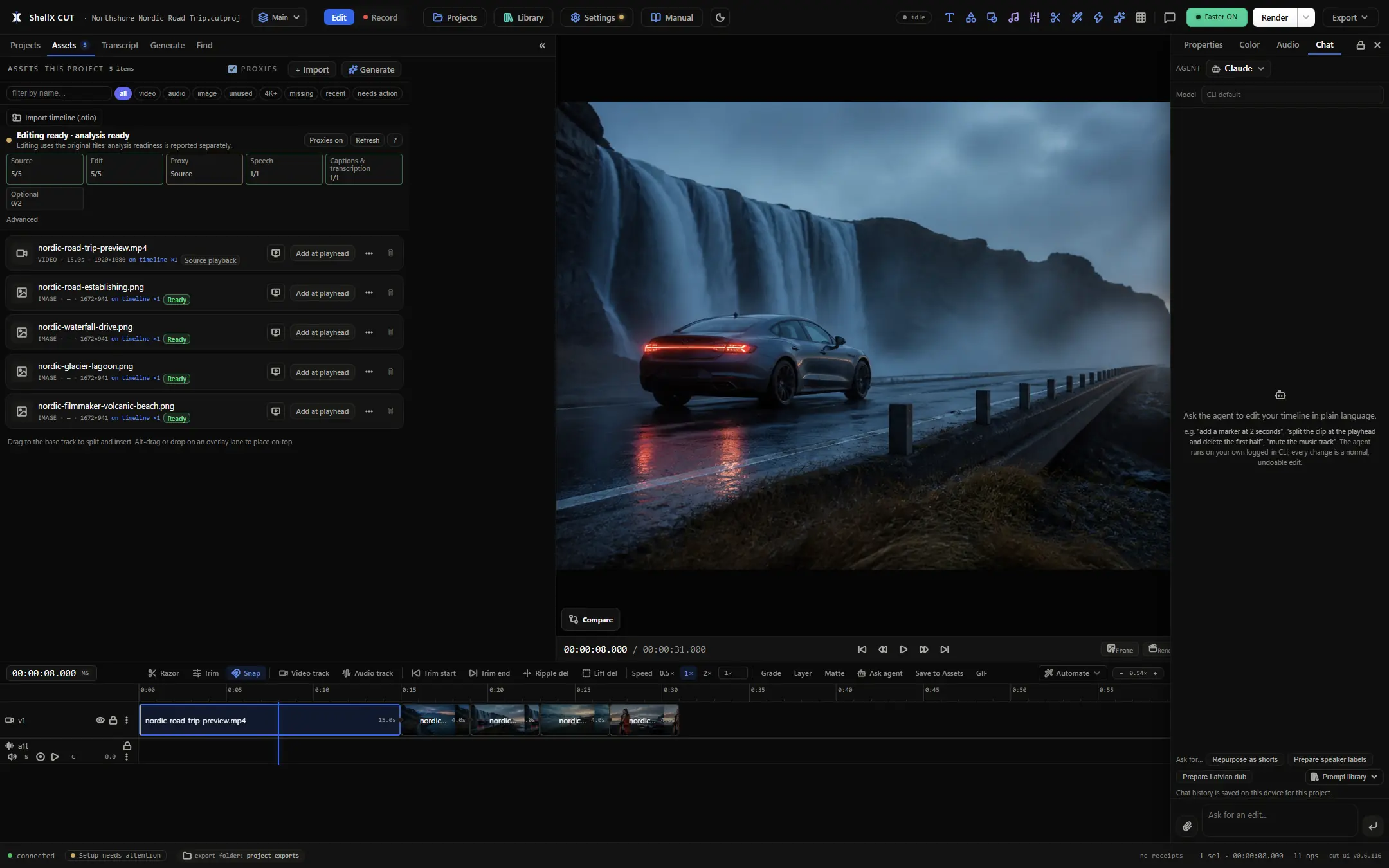Click the music note icon in top toolbar
The image size is (1389, 868).
tap(1013, 17)
